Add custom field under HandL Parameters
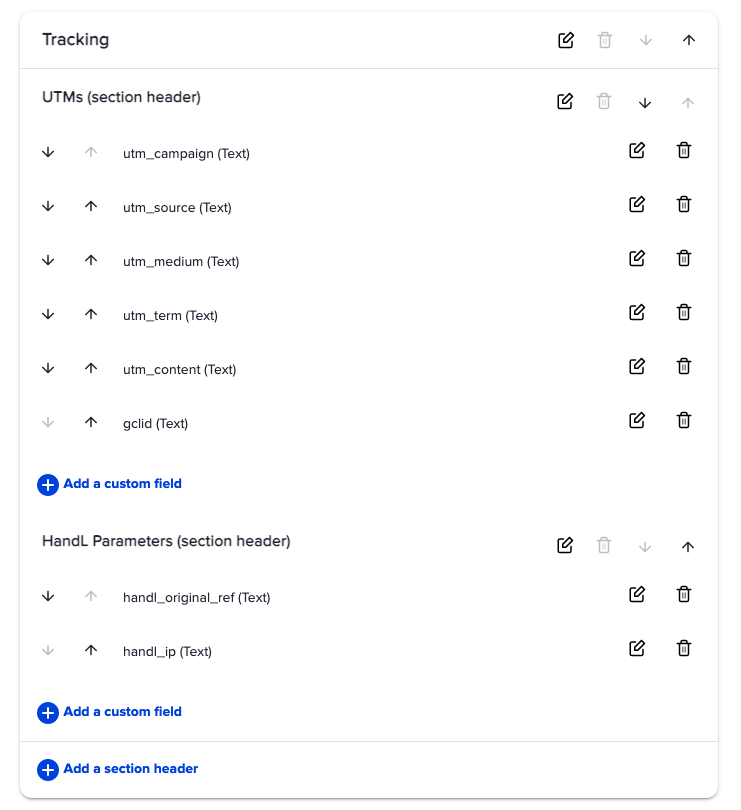Viewport: 741px width, 810px height. [x=110, y=712]
